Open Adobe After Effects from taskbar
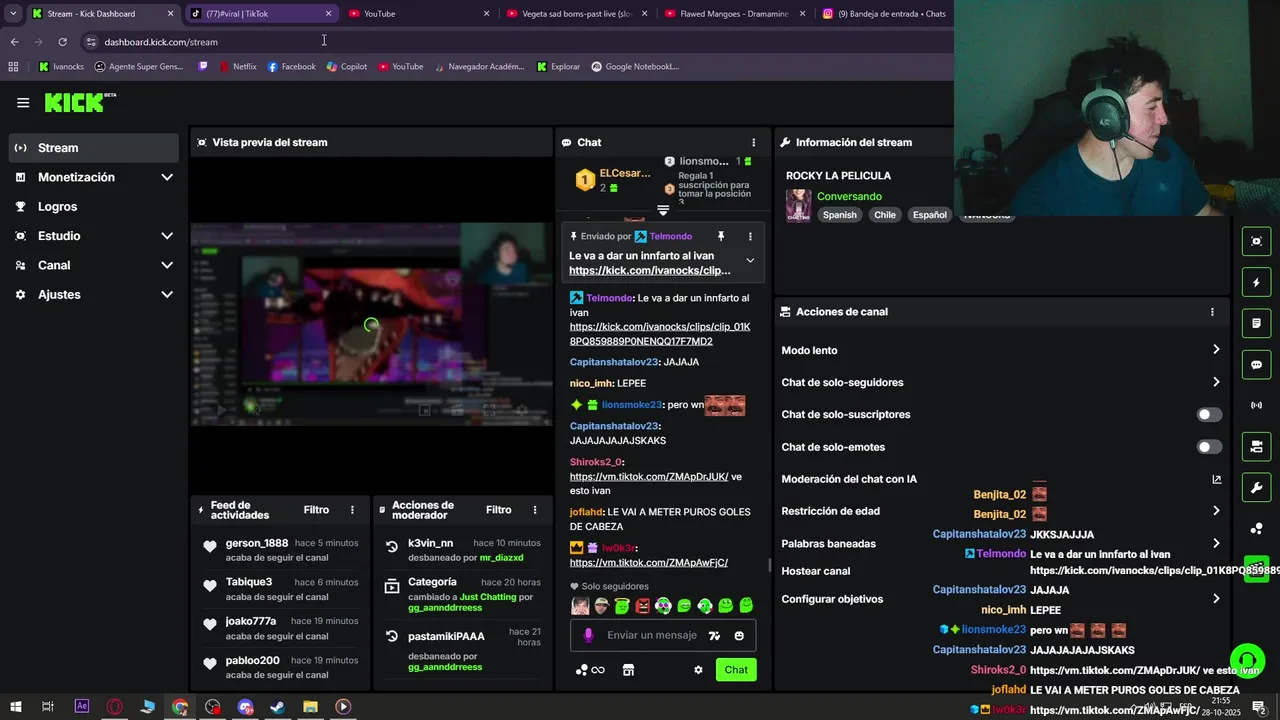The image size is (1280, 720). point(82,707)
